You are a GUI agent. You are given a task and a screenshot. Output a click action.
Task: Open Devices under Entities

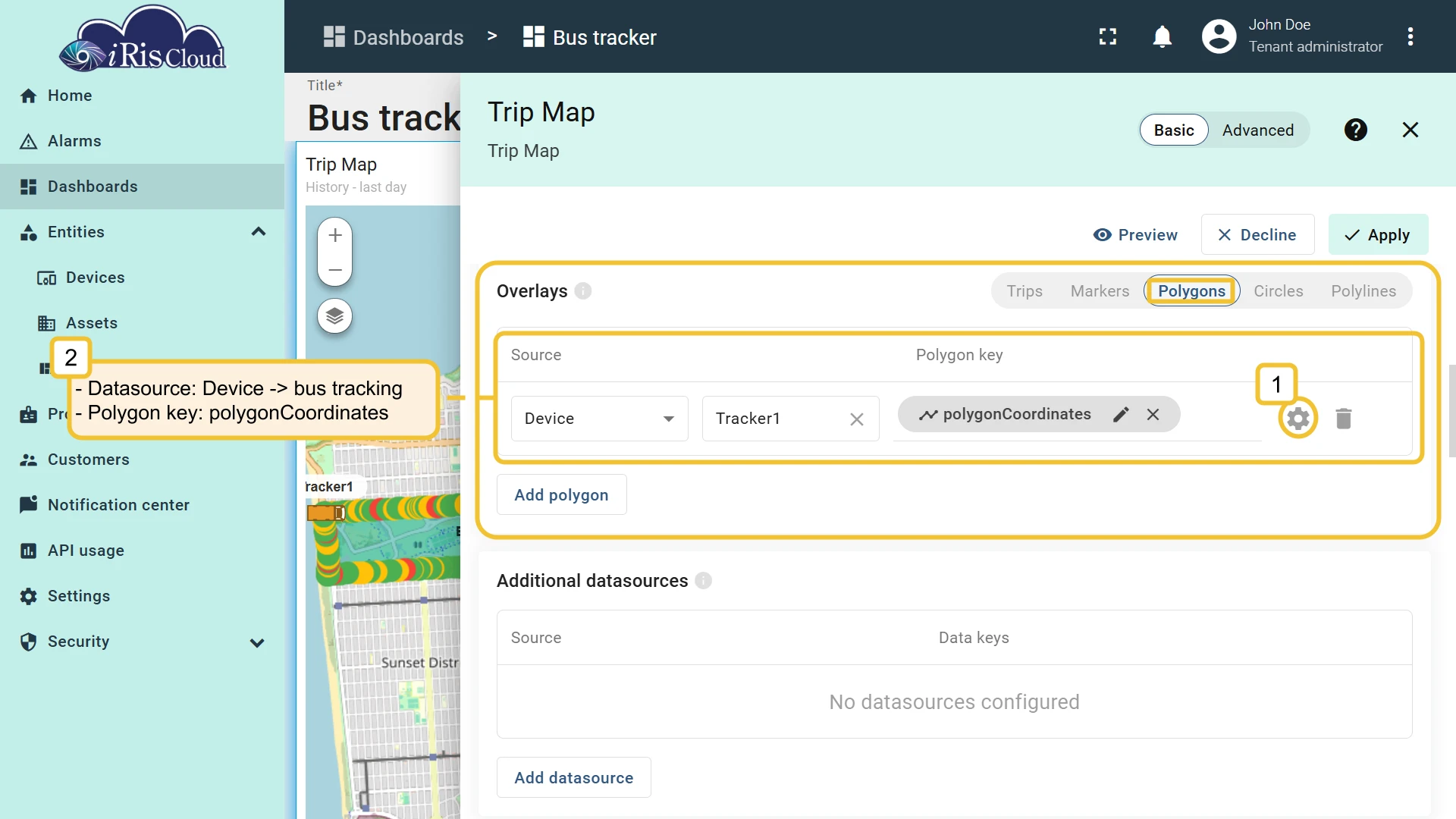click(142, 278)
